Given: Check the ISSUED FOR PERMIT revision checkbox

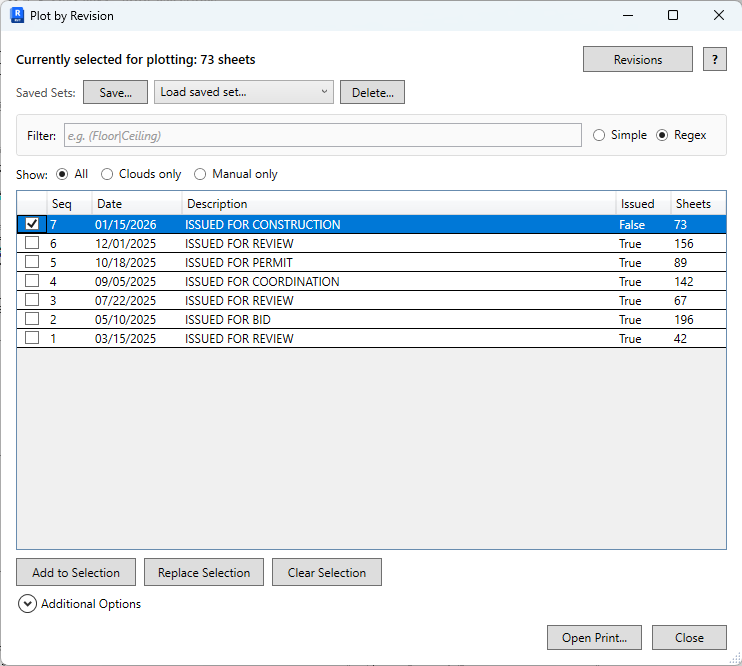Looking at the screenshot, I should coord(32,263).
